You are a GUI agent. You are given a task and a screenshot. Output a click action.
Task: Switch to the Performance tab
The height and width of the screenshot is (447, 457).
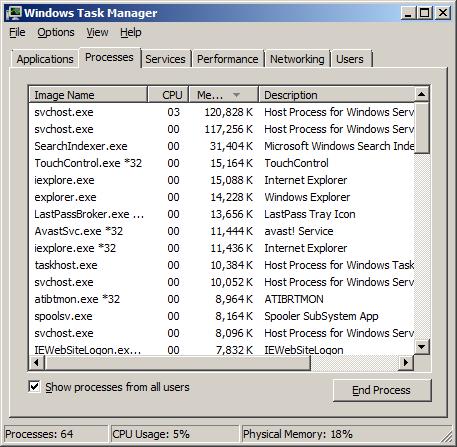click(228, 59)
